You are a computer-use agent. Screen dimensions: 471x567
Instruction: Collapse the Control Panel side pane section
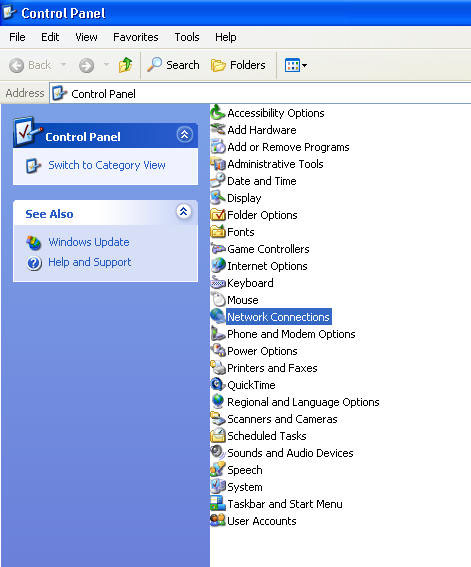click(x=184, y=135)
